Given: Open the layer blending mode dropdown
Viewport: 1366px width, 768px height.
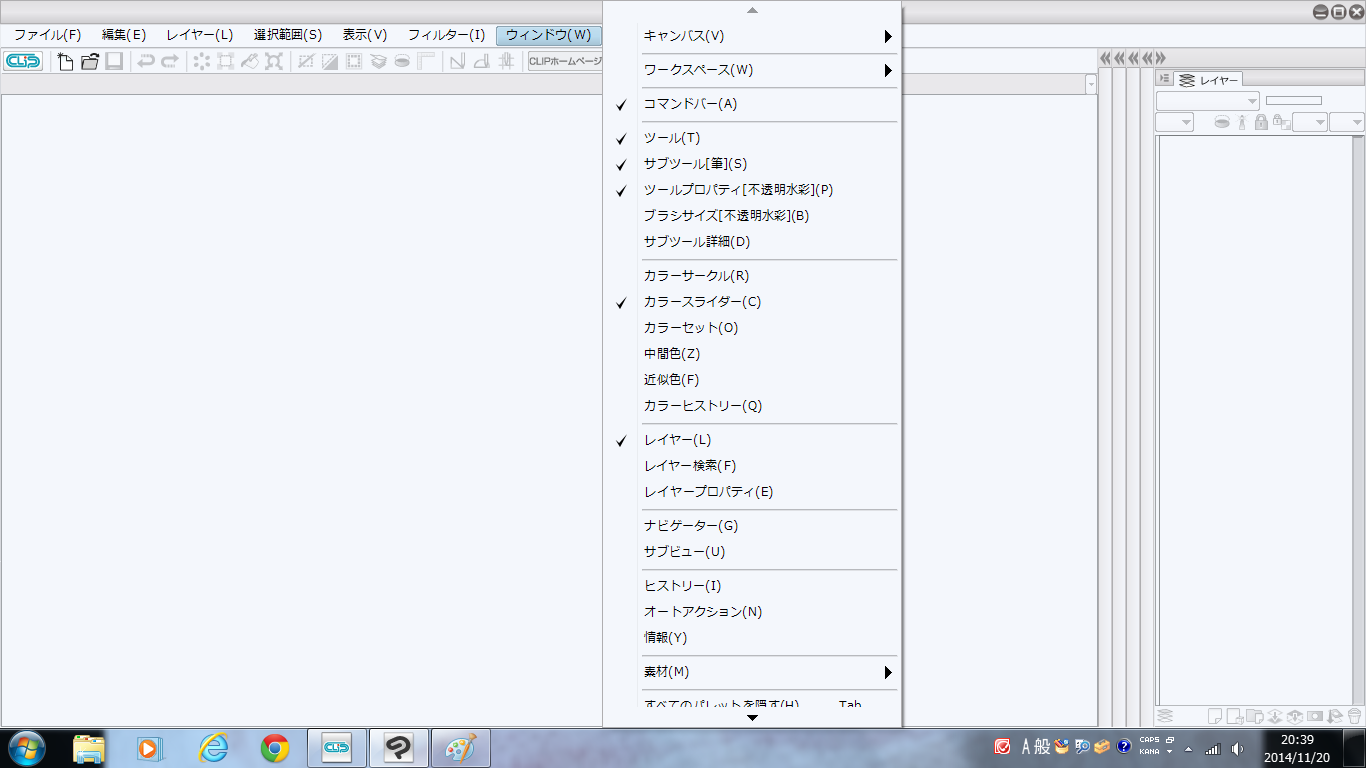Looking at the screenshot, I should coord(1207,100).
